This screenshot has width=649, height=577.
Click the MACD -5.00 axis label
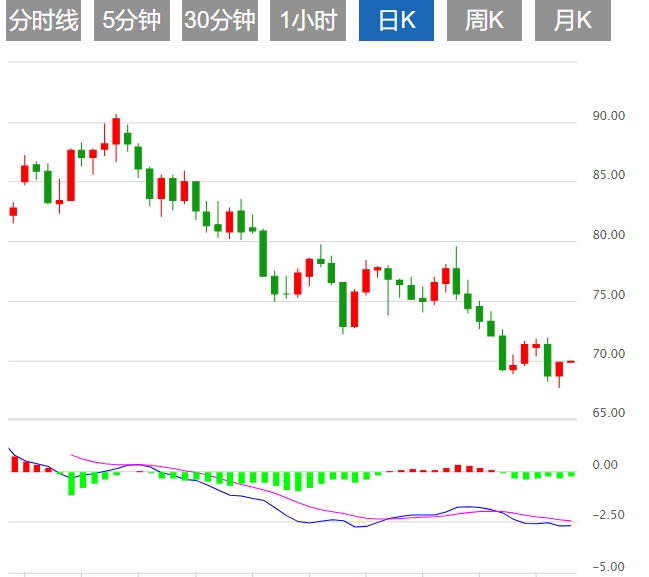[x=608, y=566]
